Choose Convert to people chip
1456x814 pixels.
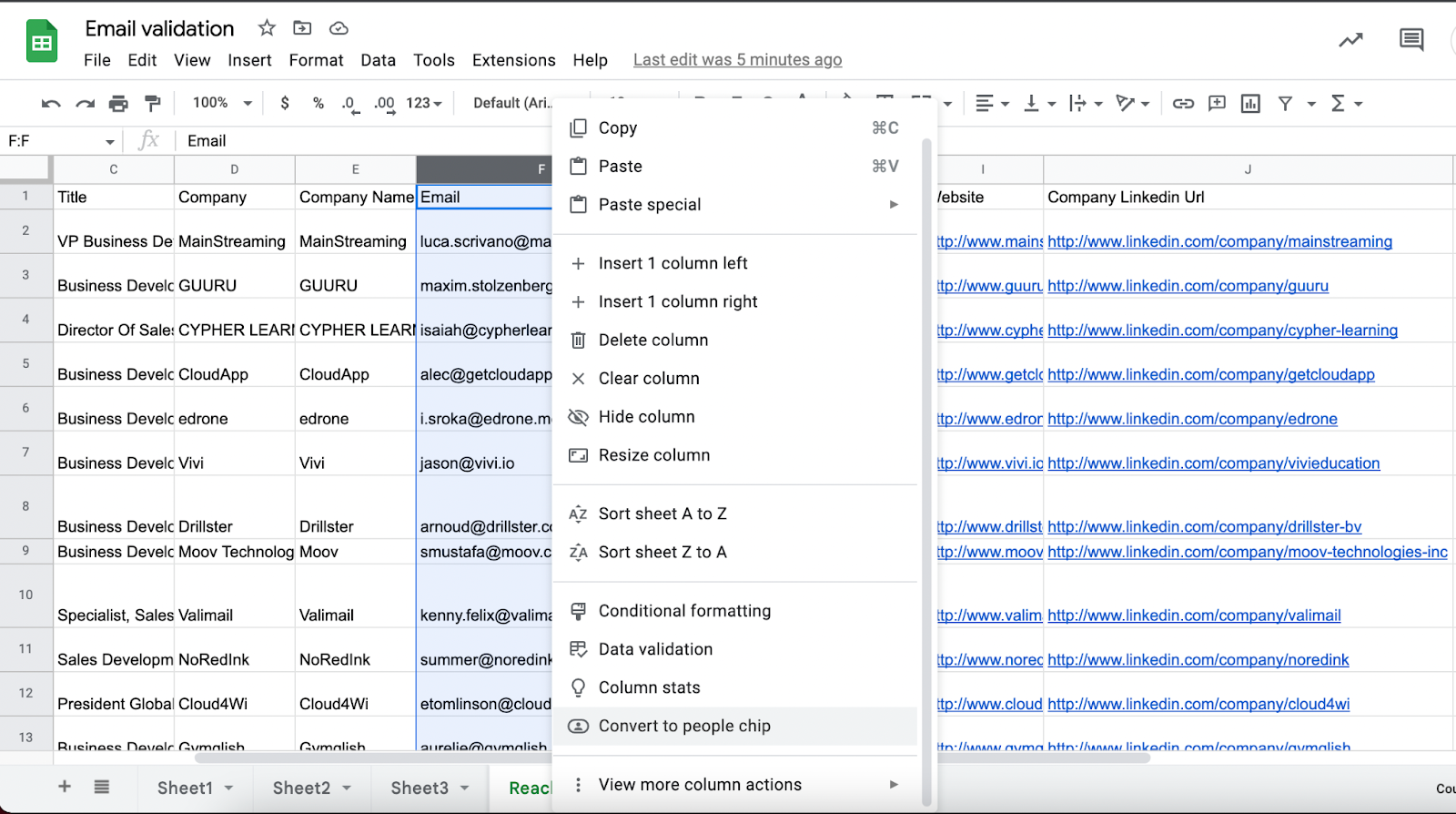[734, 726]
